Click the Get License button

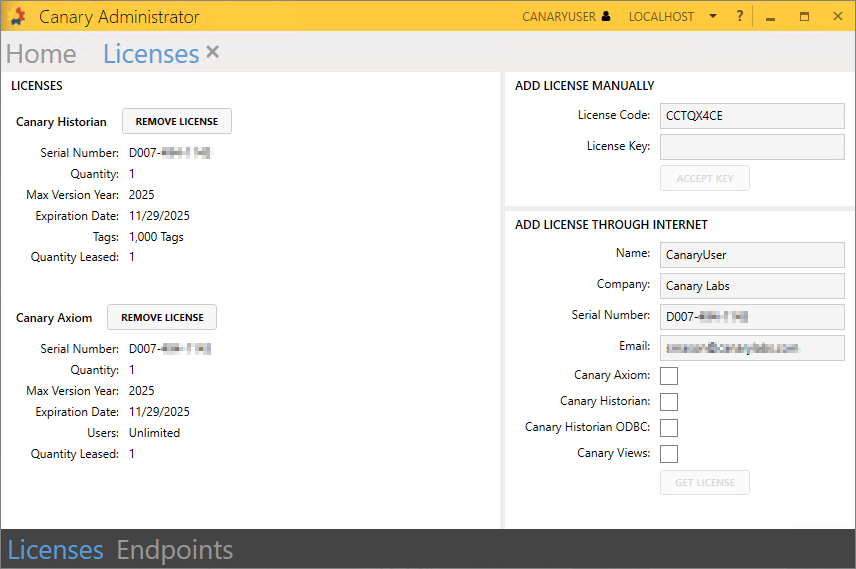pyautogui.click(x=705, y=482)
